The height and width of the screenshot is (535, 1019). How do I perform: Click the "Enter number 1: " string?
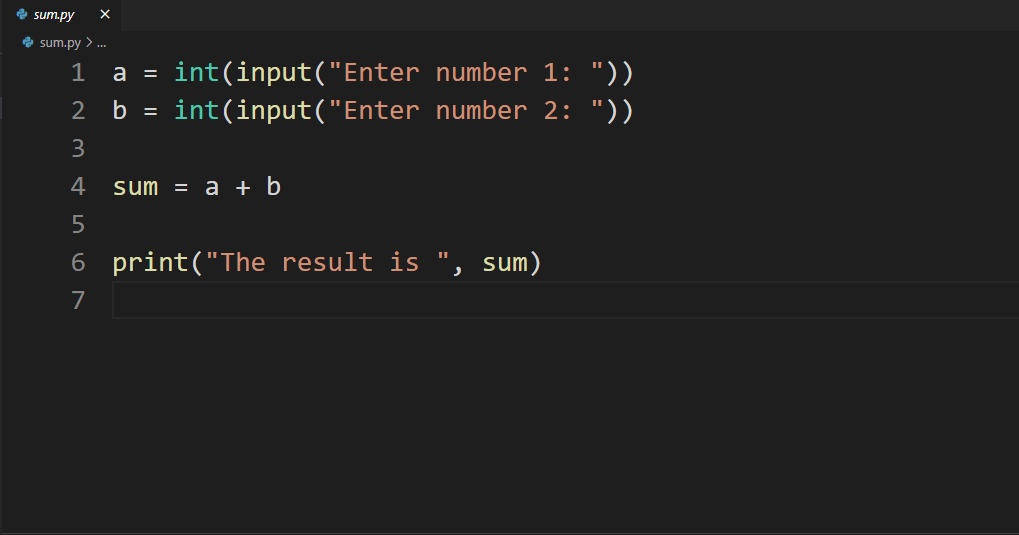(466, 72)
